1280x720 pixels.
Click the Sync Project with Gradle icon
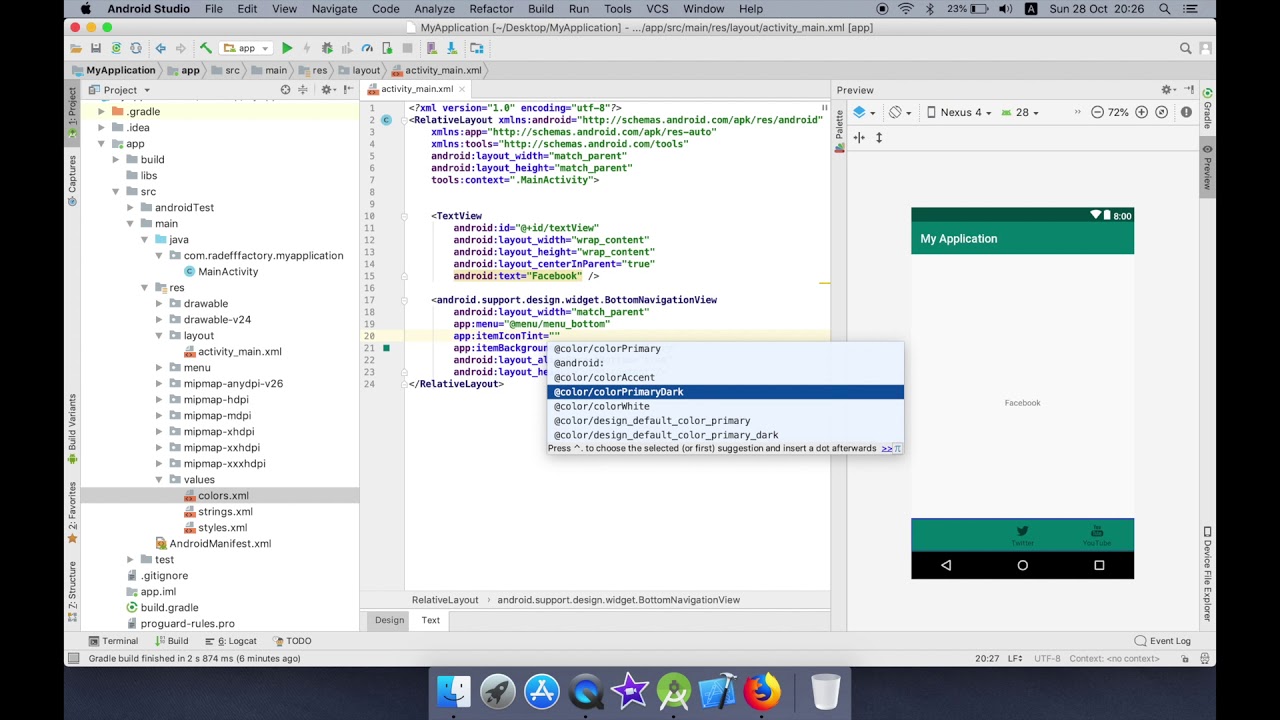[116, 48]
